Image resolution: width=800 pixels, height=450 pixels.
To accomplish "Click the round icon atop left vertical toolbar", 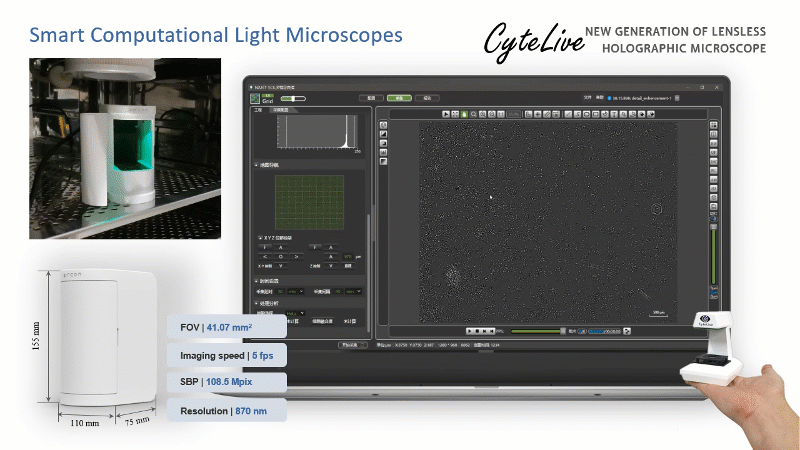I will [x=384, y=125].
